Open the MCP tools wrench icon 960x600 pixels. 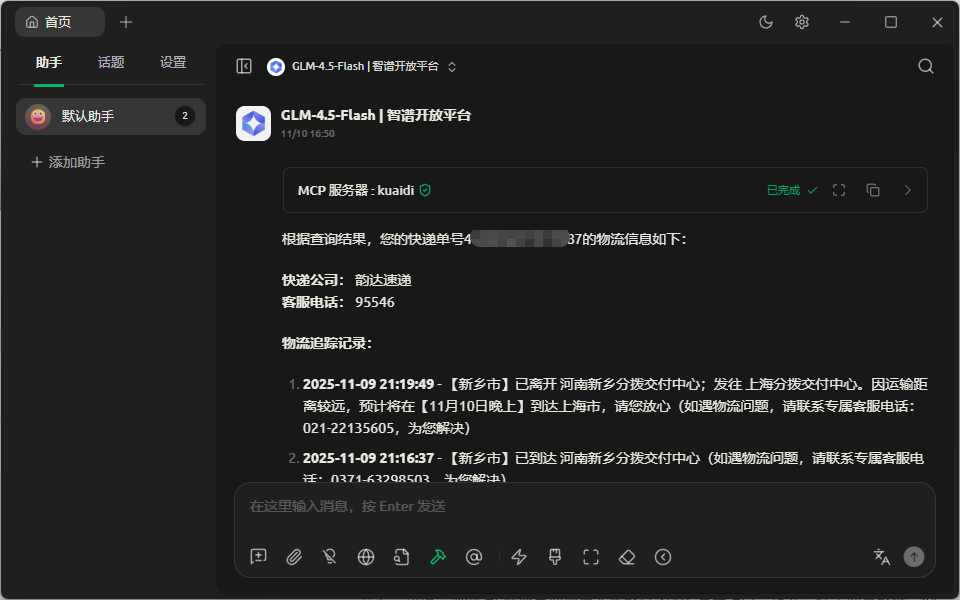tap(437, 557)
